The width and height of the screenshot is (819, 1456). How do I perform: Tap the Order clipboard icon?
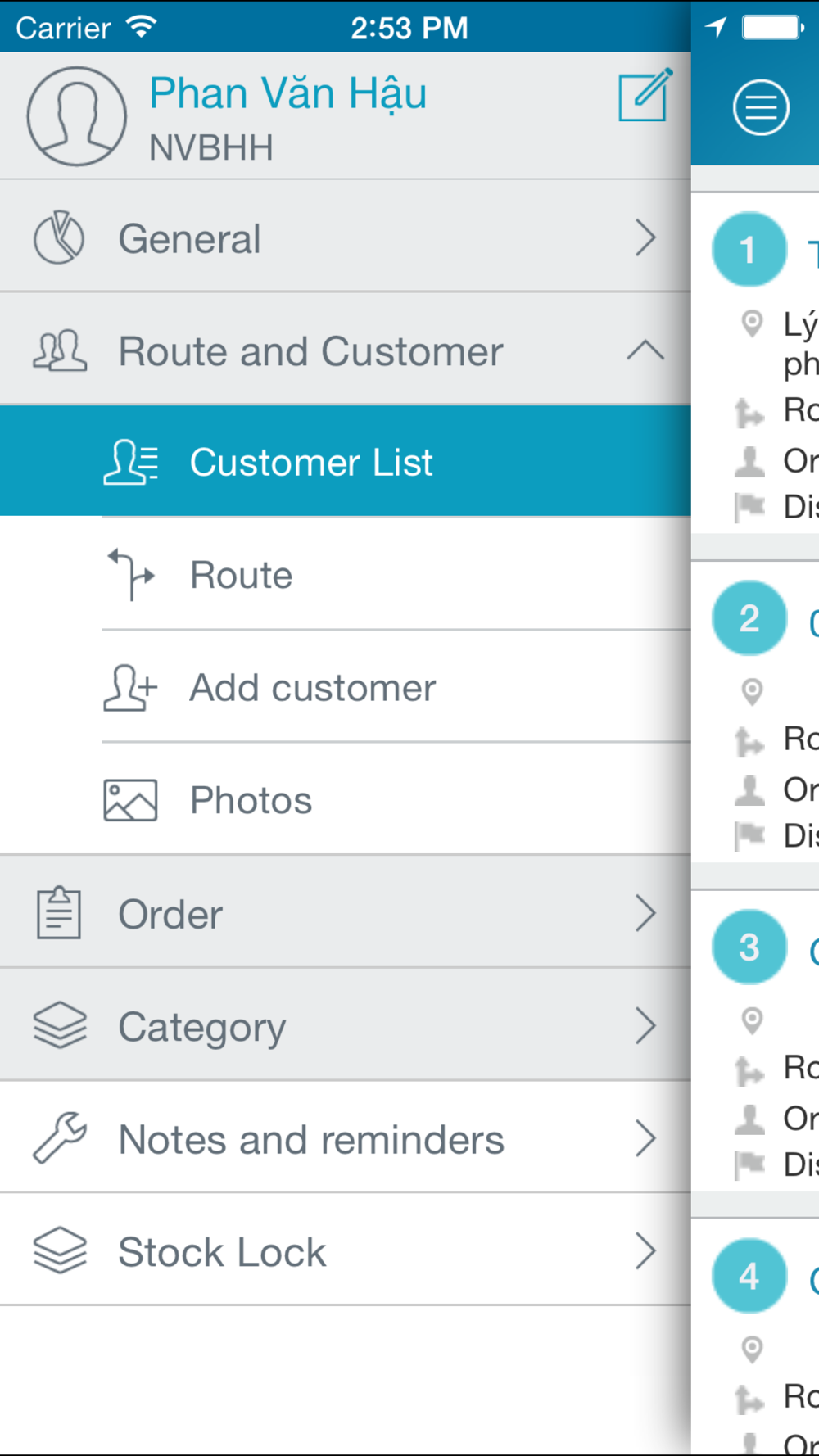59,912
